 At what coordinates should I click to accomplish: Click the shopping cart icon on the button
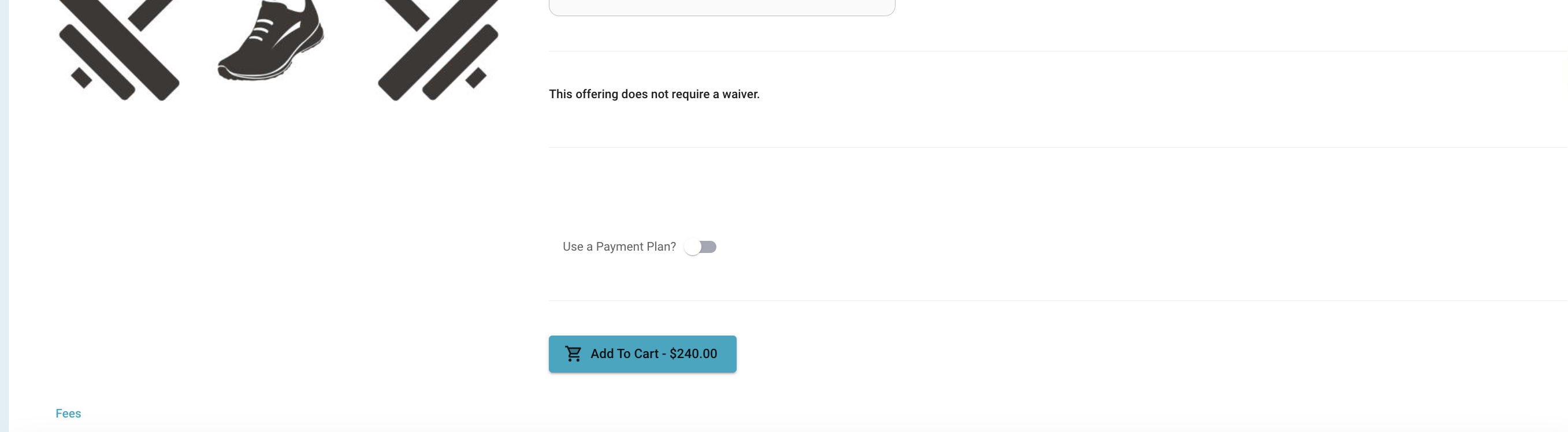pyautogui.click(x=573, y=353)
